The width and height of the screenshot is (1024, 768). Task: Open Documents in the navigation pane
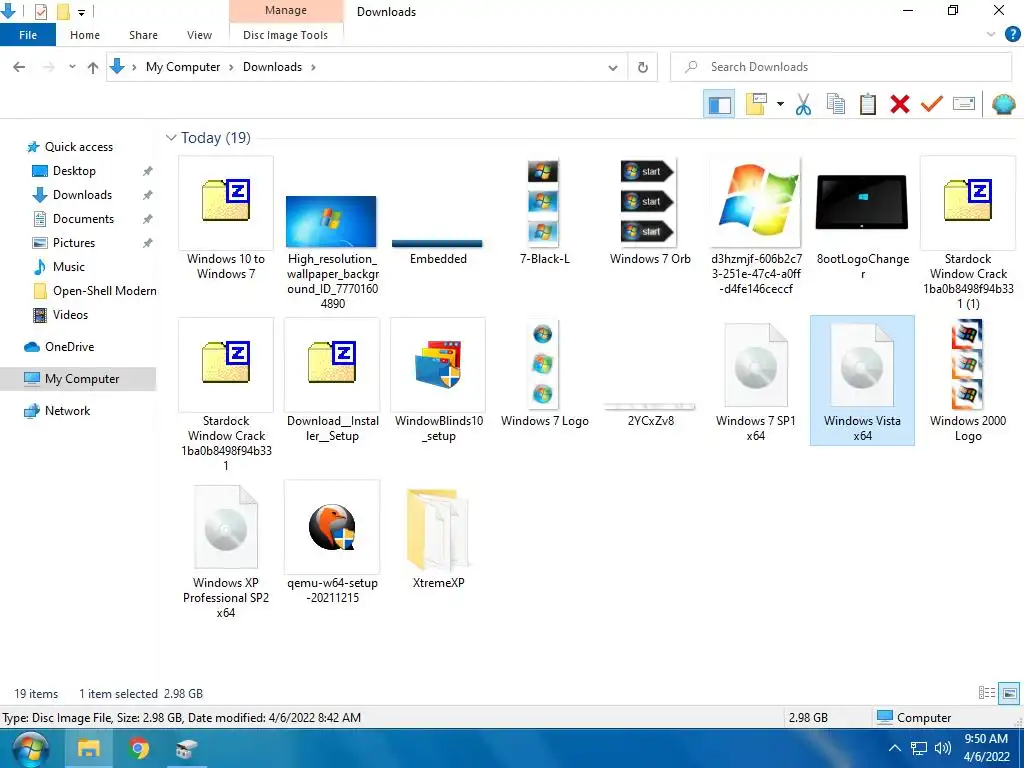[83, 219]
